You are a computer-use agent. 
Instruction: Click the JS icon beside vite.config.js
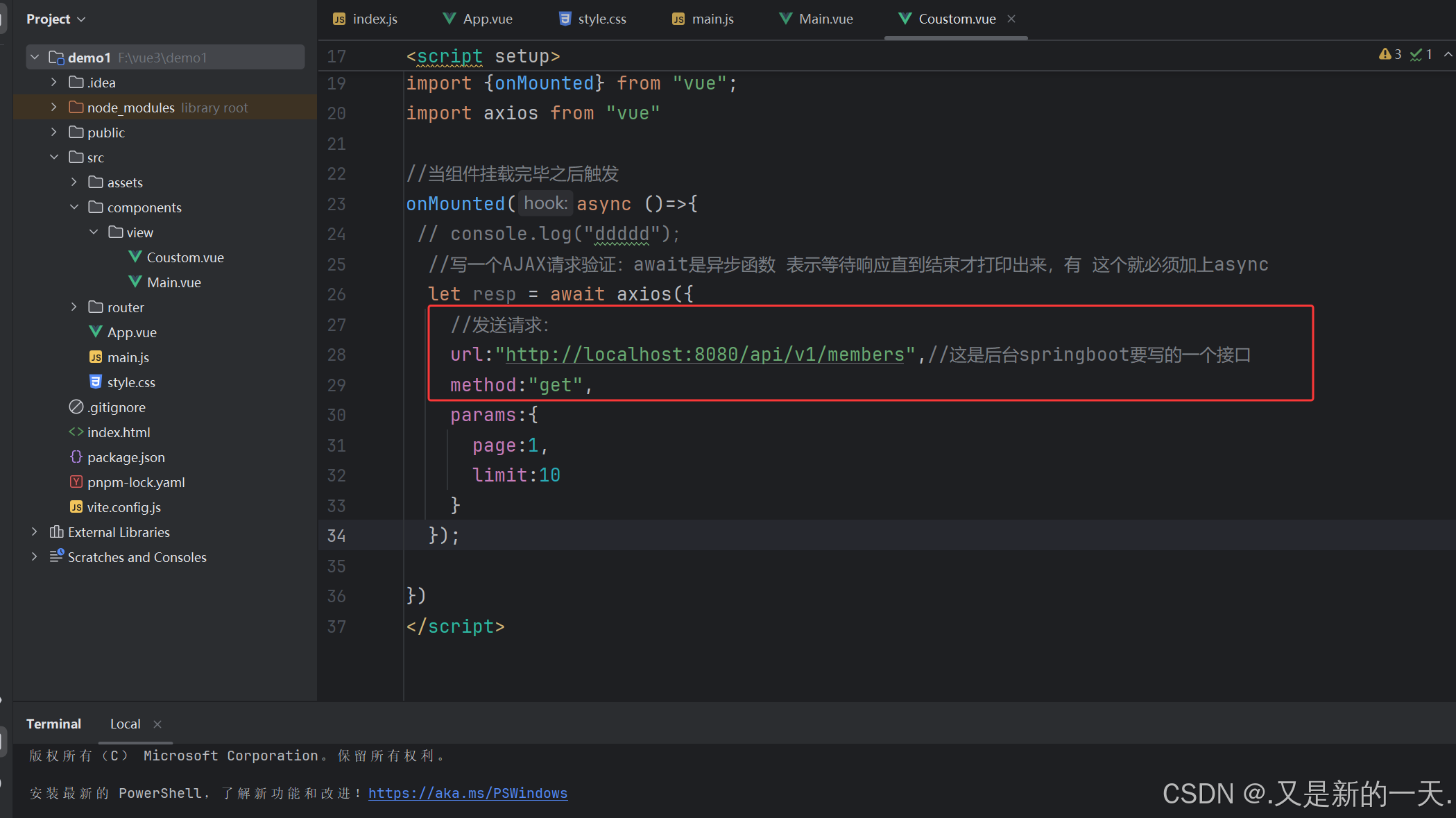76,507
